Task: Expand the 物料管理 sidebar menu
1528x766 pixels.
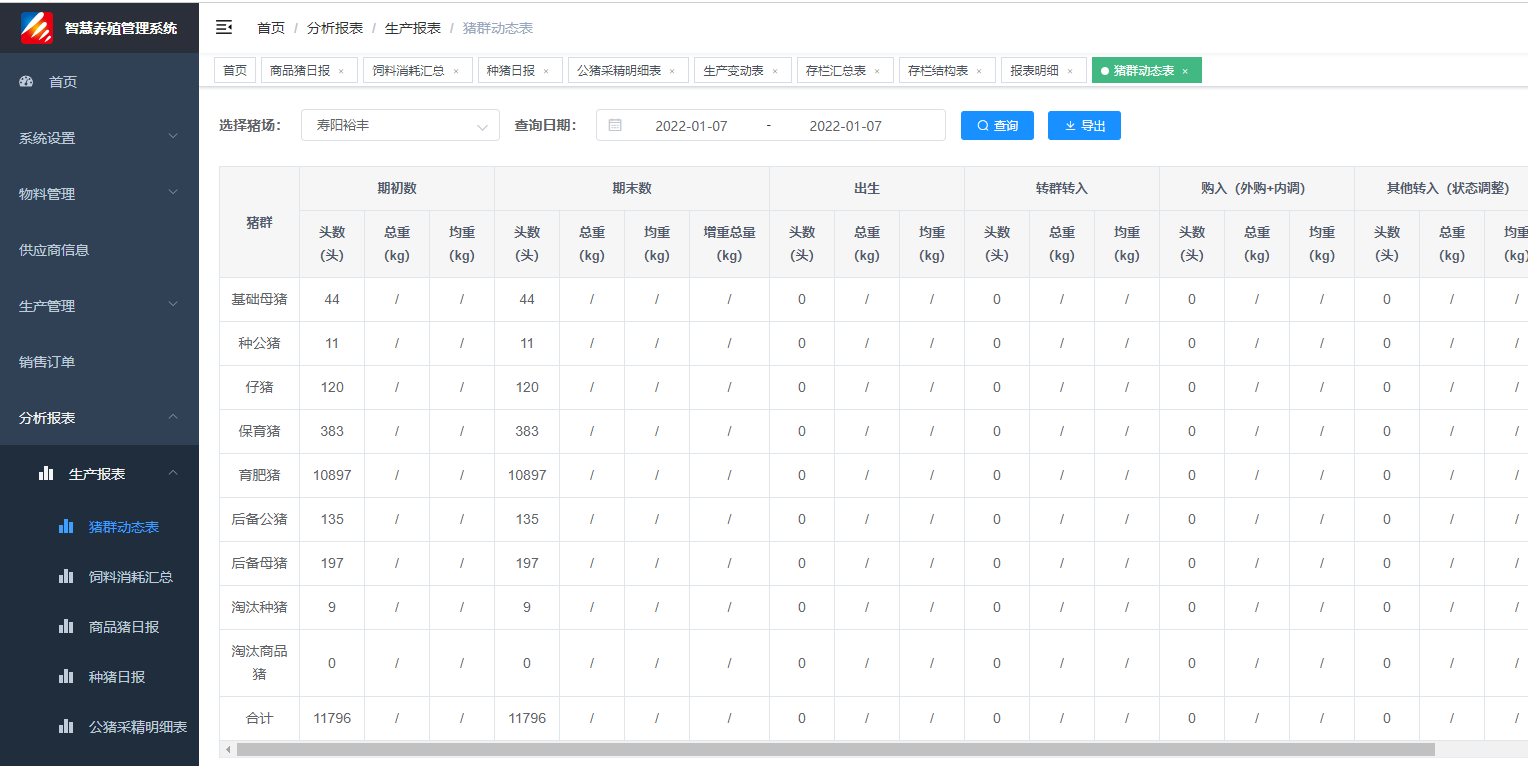Action: [x=99, y=194]
